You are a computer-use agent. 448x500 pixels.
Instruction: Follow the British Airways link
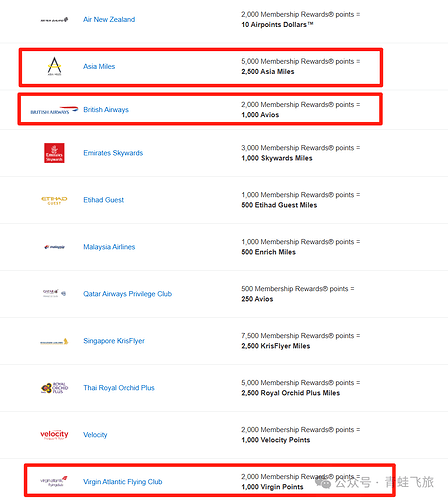pos(106,110)
